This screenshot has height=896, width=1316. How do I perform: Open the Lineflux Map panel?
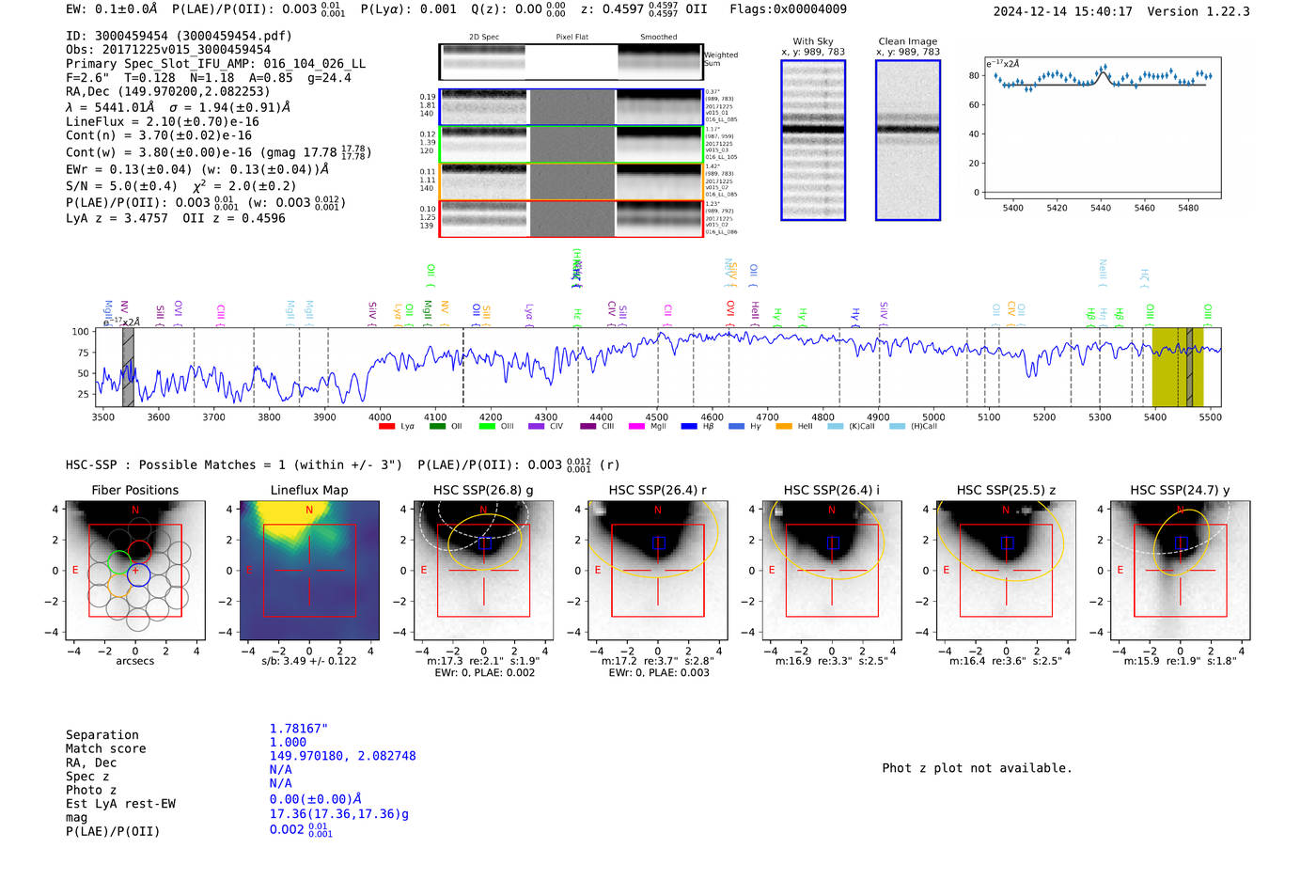coord(309,571)
